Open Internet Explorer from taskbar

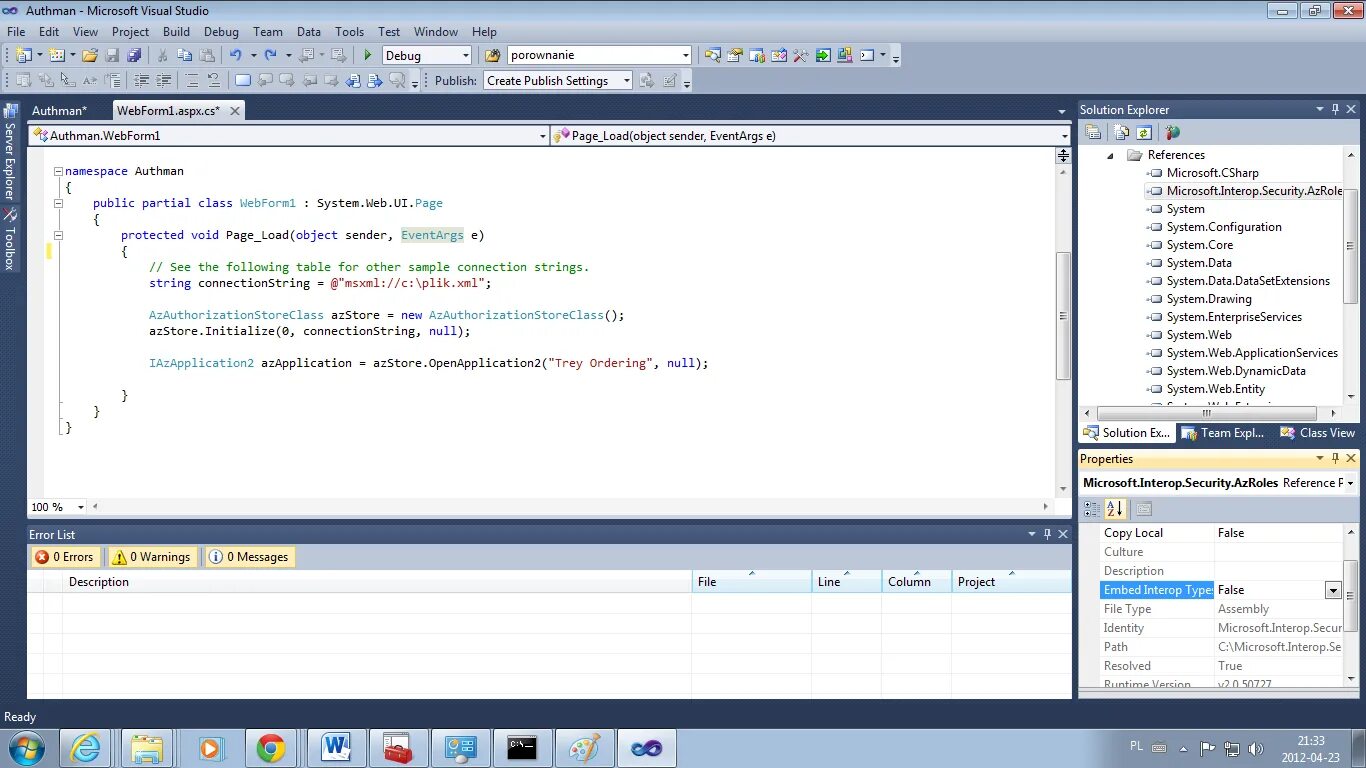tap(86, 748)
